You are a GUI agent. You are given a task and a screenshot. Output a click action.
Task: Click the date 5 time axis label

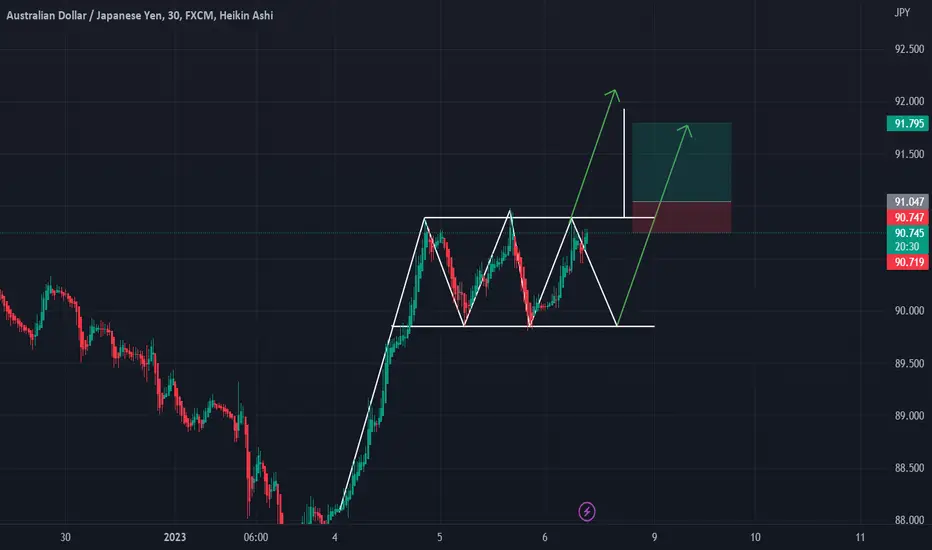440,538
